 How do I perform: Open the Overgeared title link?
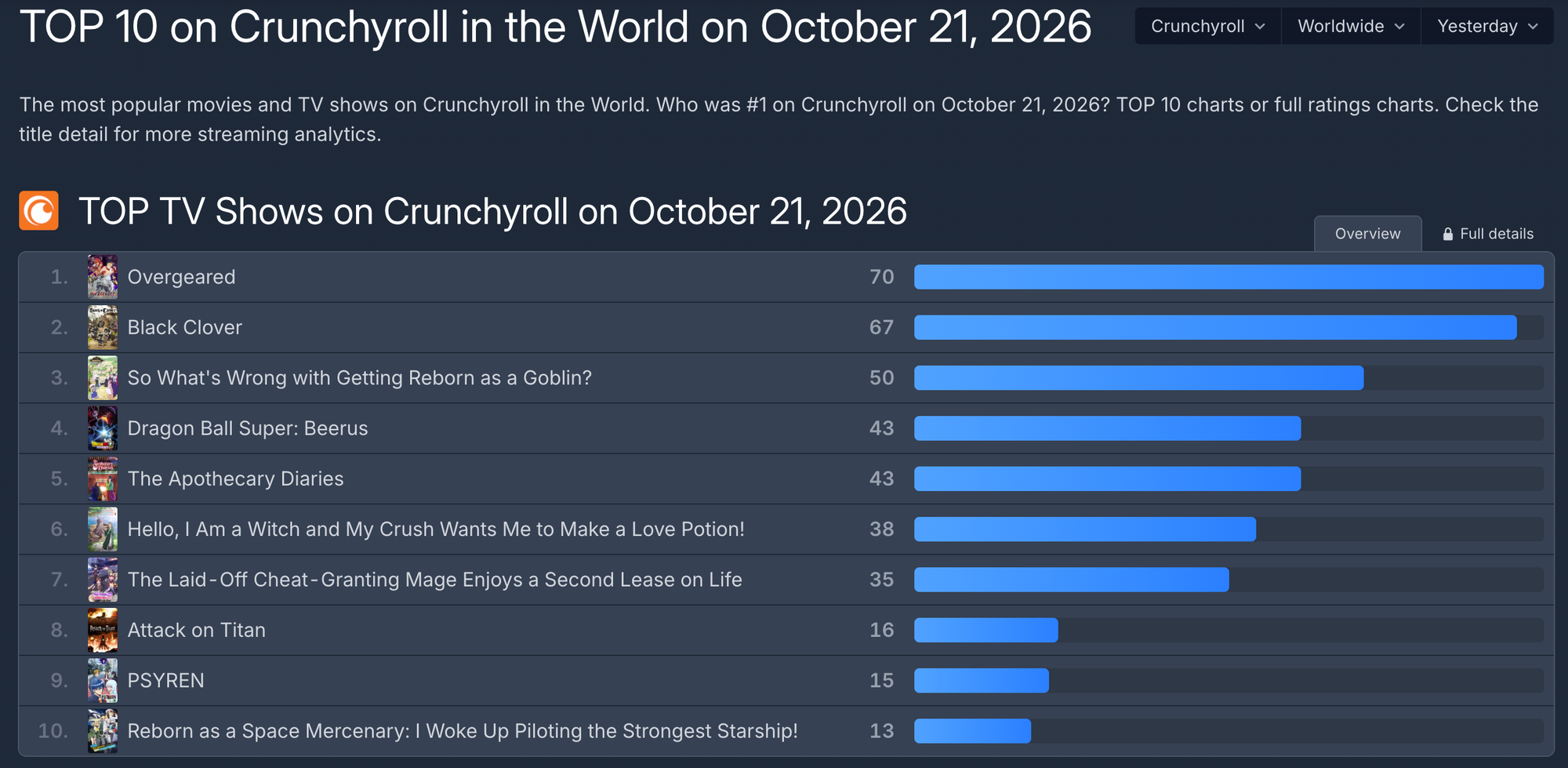click(181, 277)
